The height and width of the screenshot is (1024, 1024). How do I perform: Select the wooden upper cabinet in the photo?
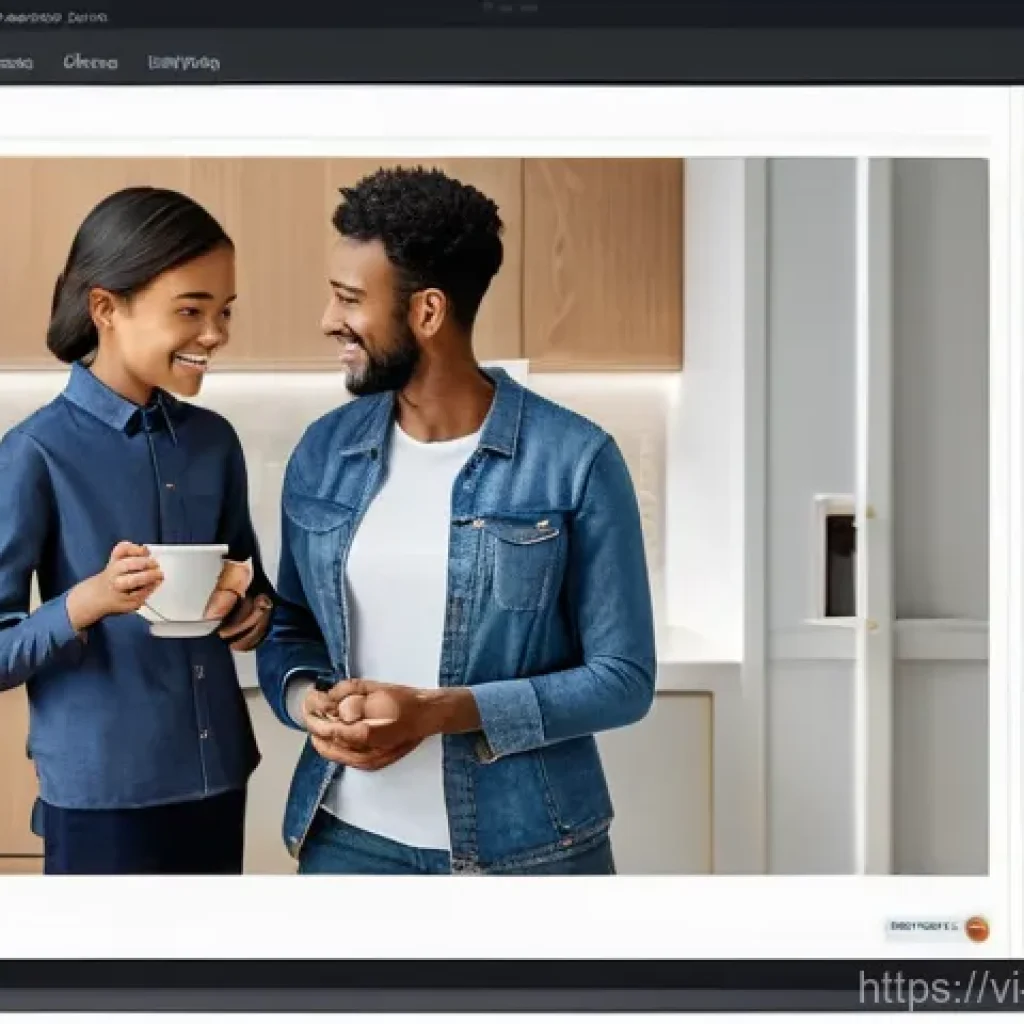click(602, 262)
